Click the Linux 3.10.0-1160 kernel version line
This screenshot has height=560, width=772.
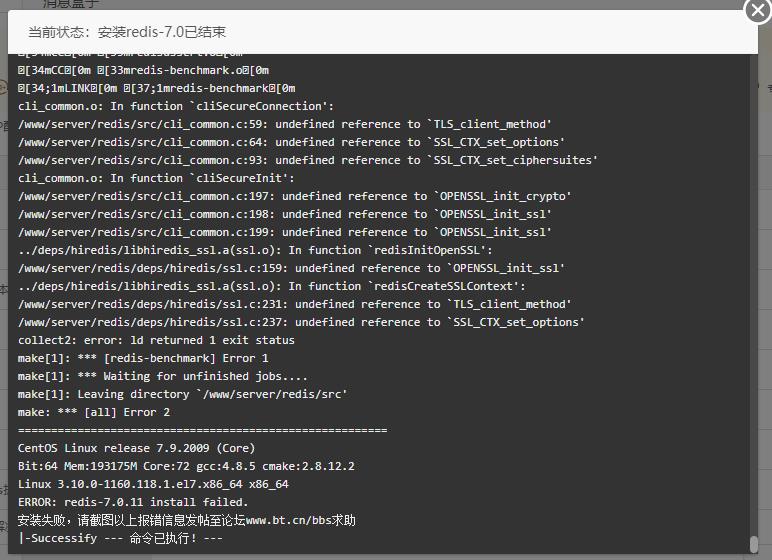[x=153, y=484]
